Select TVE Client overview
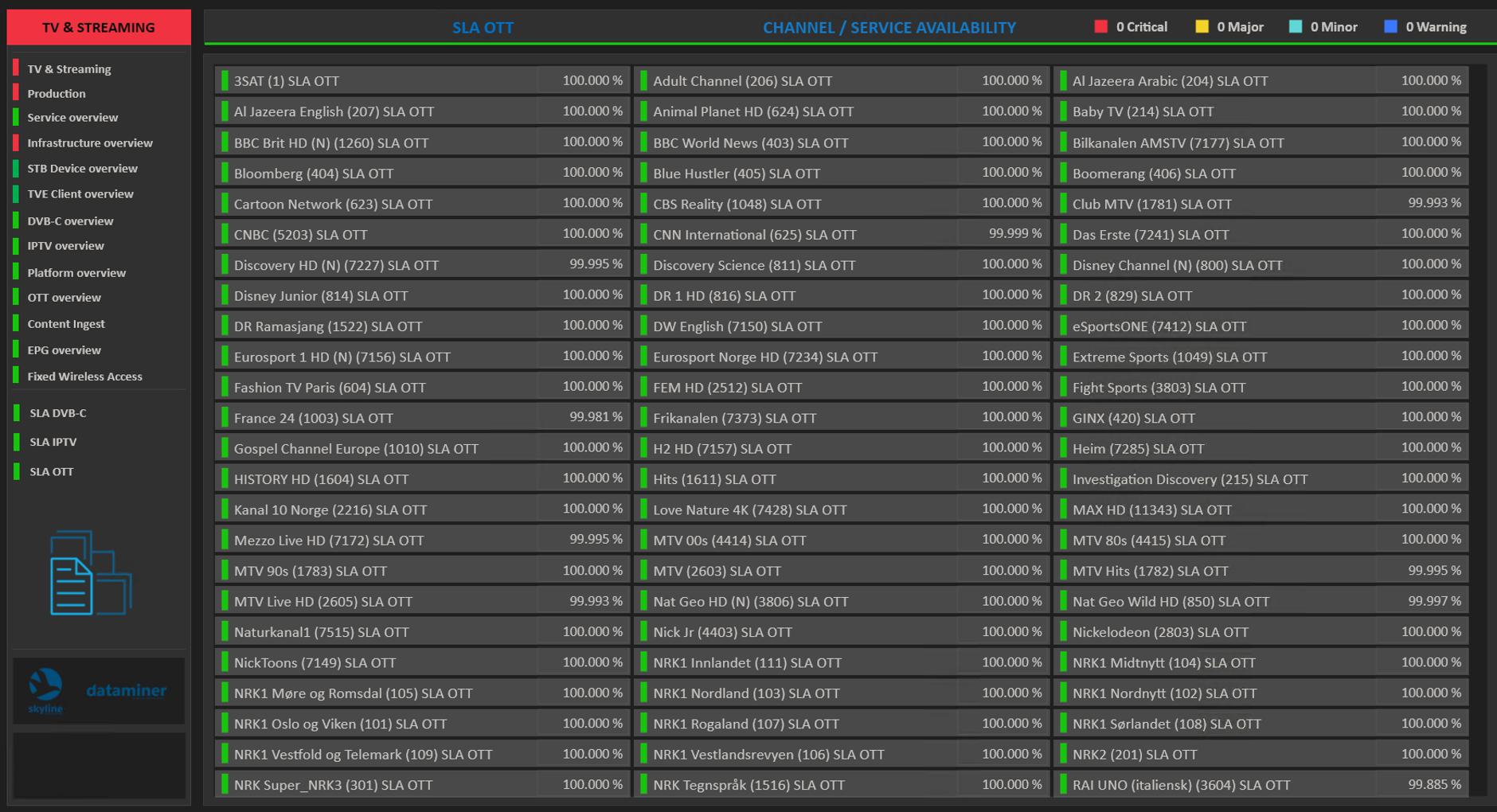Screen dimensions: 1497x812 (80, 194)
